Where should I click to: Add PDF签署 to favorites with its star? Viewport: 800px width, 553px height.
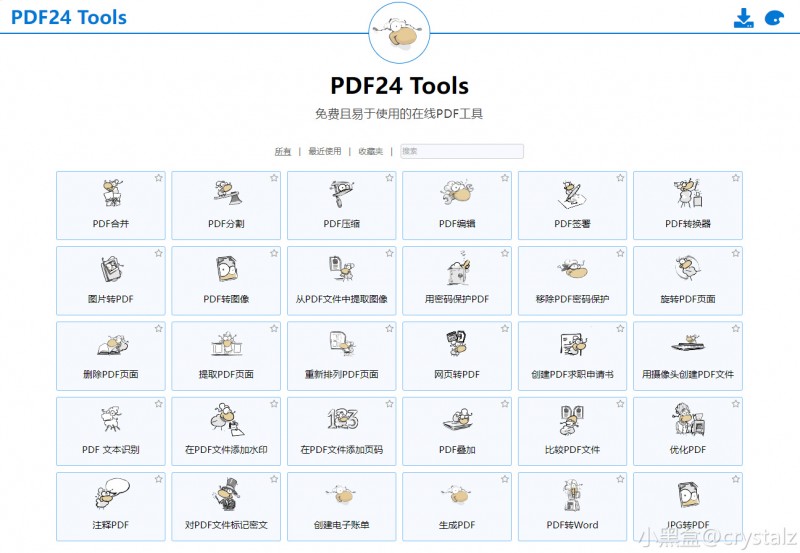[620, 178]
